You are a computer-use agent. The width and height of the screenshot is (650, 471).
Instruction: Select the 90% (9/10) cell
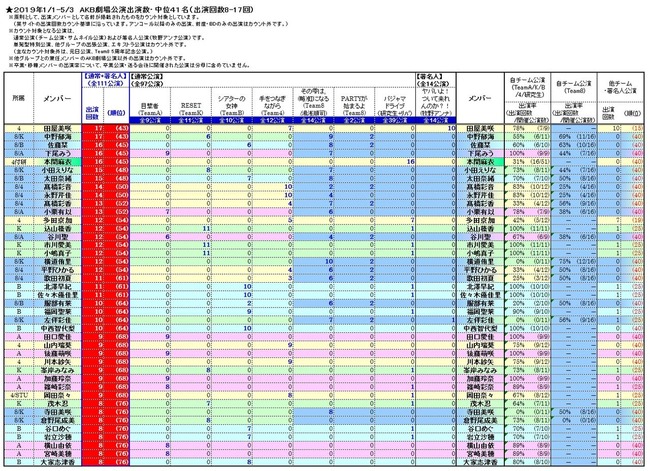tap(527, 312)
